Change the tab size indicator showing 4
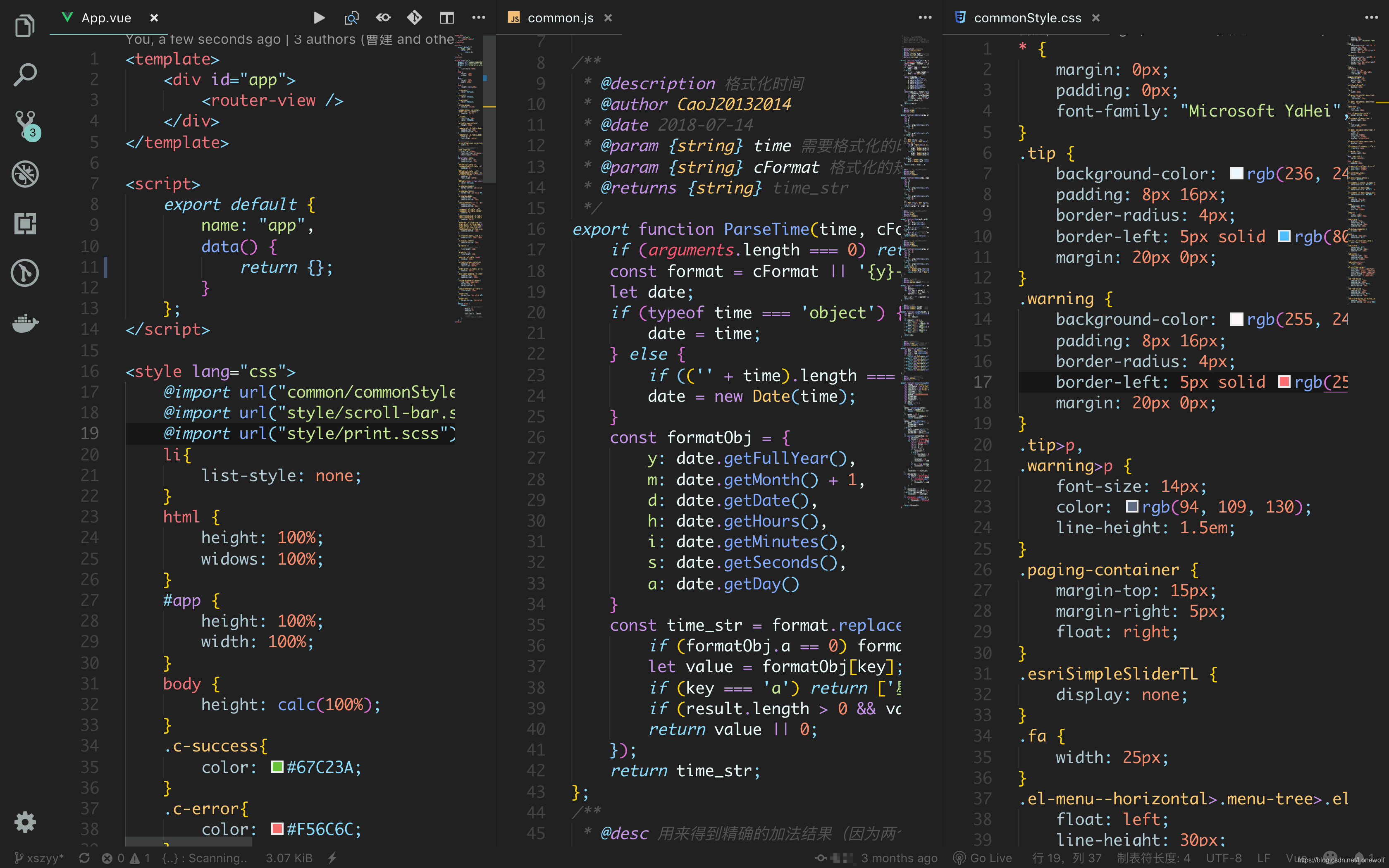This screenshot has height=868, width=1389. tap(1154, 858)
